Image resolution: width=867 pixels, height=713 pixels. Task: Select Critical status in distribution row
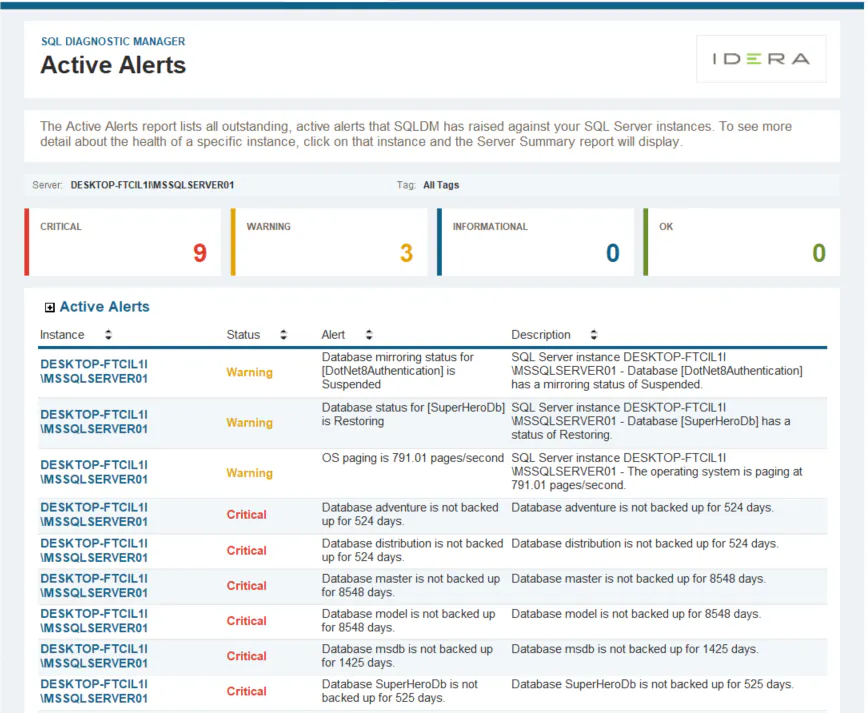pos(247,550)
